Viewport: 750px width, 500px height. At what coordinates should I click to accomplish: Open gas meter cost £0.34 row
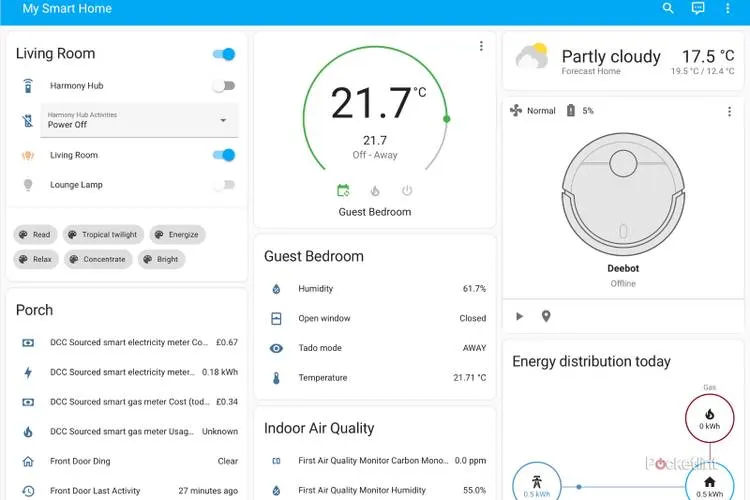(x=127, y=401)
